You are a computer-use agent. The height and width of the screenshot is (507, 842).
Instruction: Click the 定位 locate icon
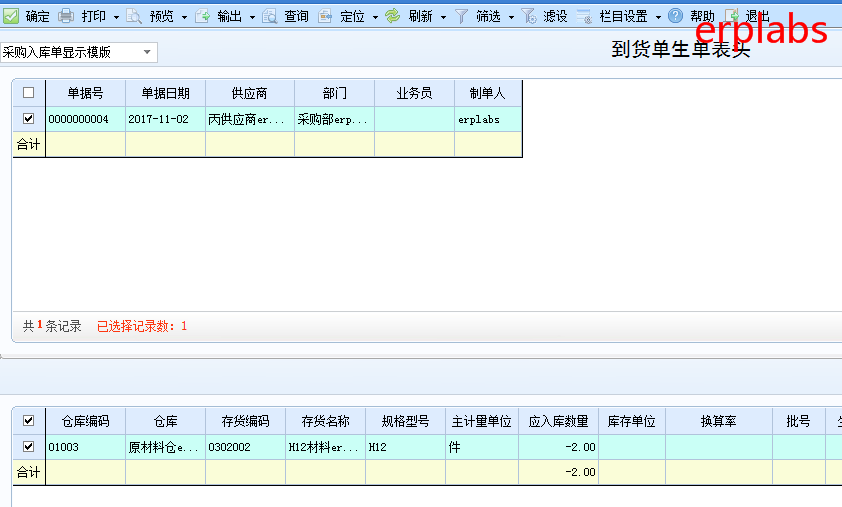(x=325, y=16)
